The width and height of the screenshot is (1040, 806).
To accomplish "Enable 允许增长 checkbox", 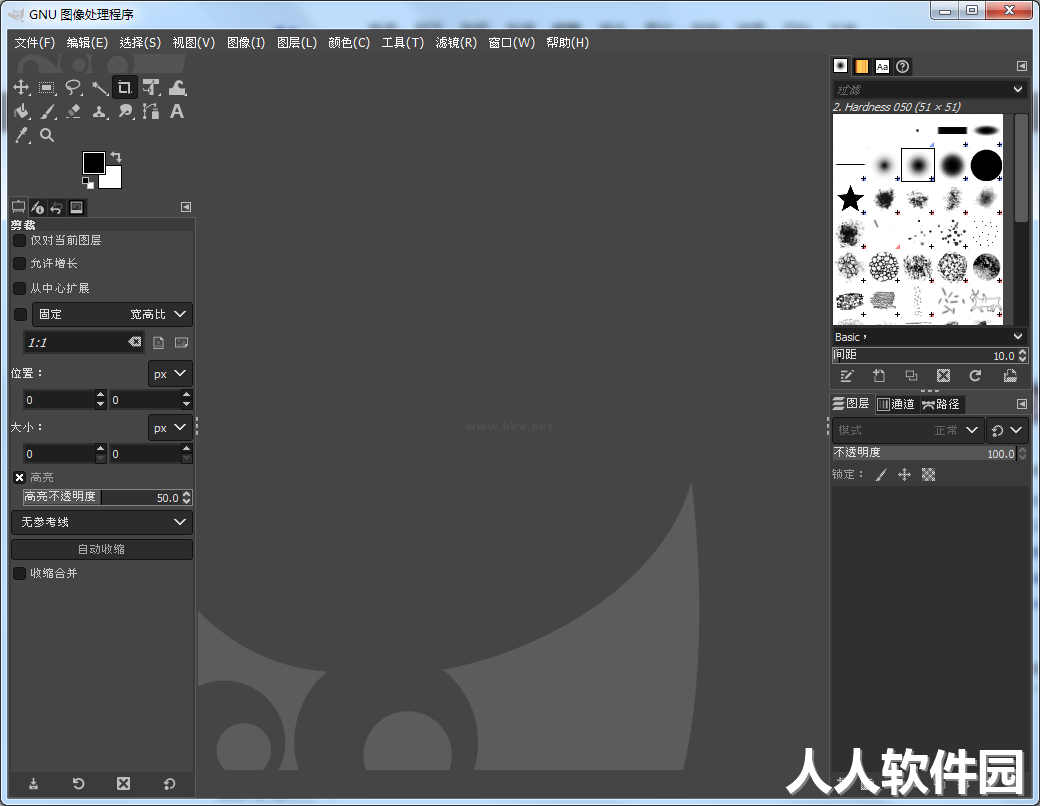I will tap(19, 263).
